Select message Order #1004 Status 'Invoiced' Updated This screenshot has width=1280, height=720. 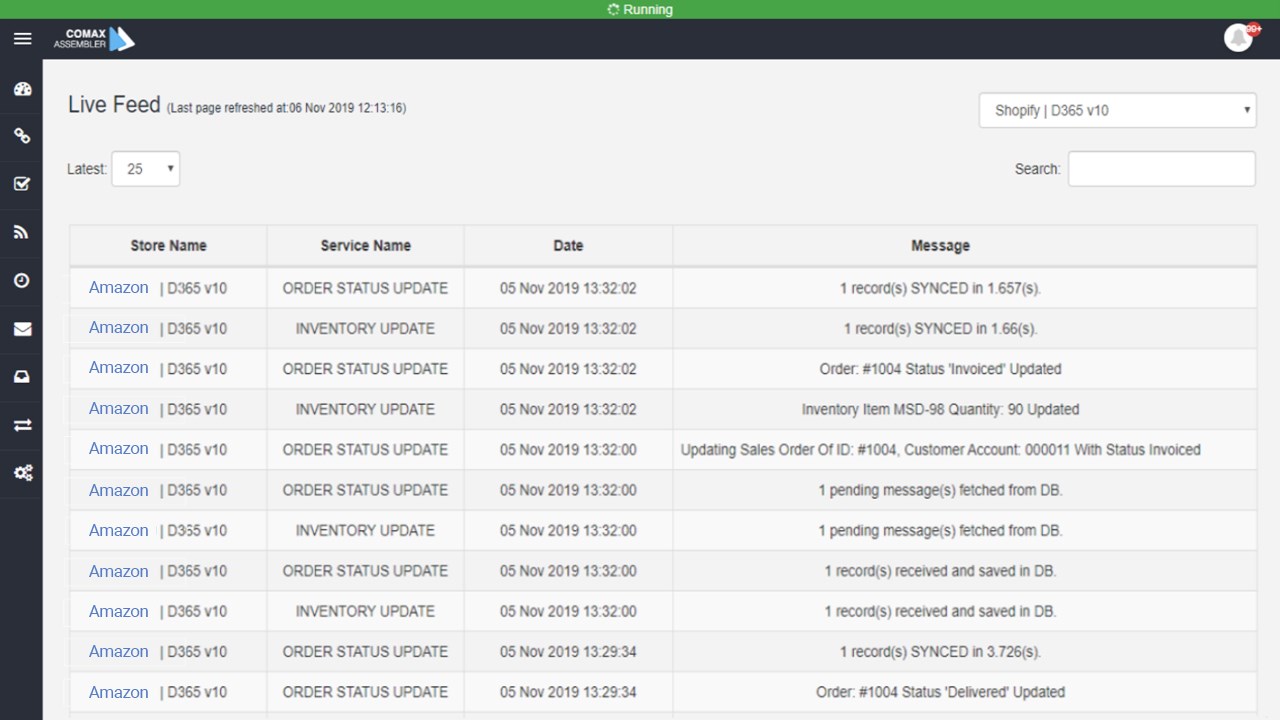pos(940,369)
